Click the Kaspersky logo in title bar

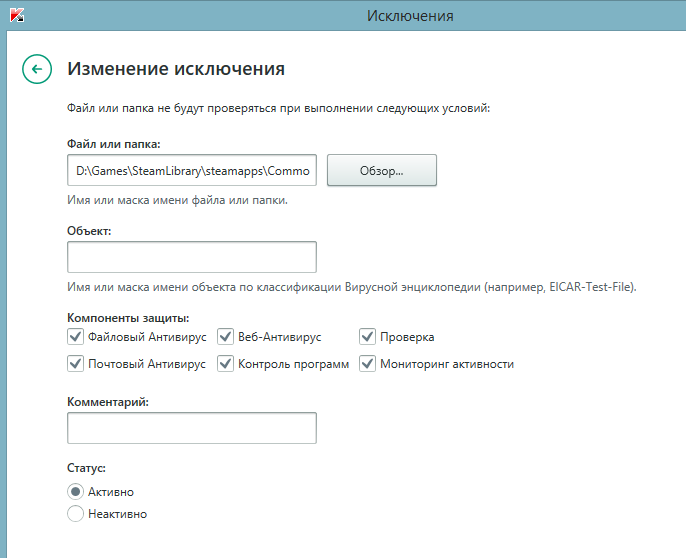[17, 15]
